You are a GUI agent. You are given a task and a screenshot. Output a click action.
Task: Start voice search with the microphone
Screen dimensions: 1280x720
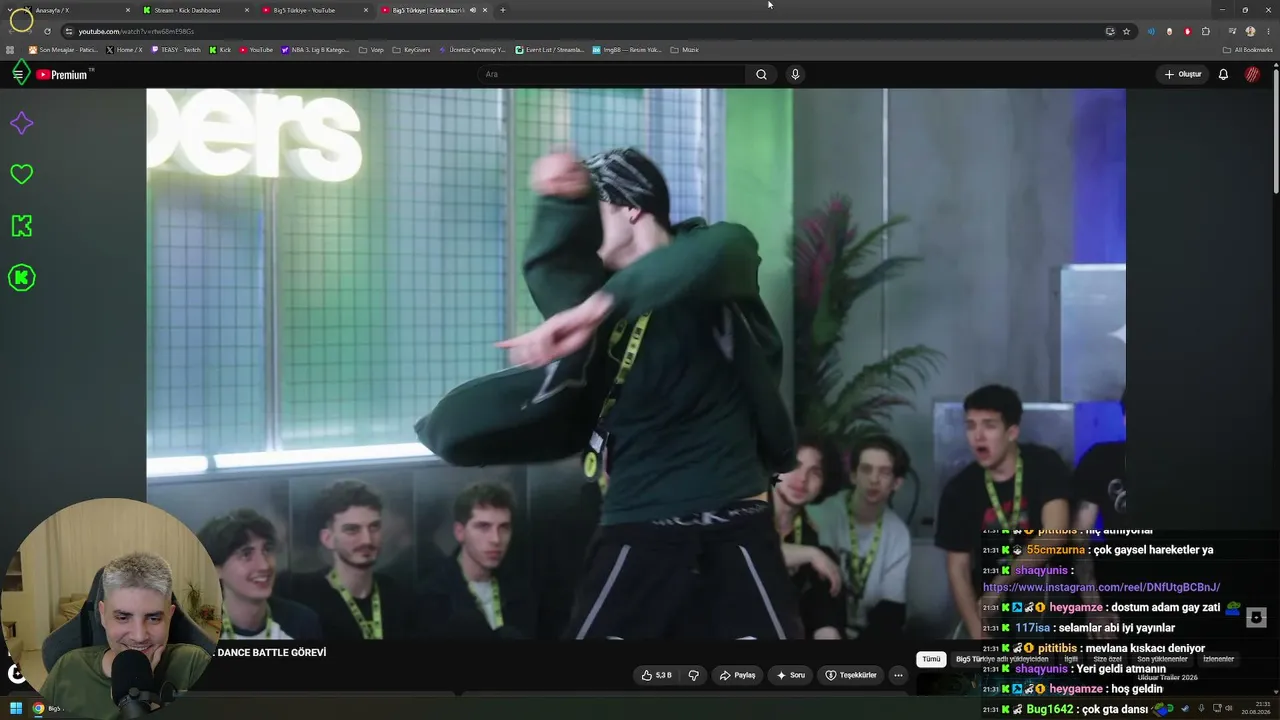click(x=795, y=74)
